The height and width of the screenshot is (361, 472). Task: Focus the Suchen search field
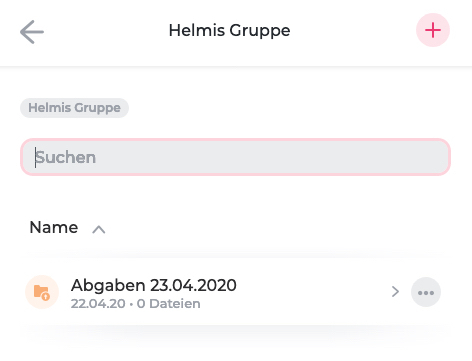236,157
